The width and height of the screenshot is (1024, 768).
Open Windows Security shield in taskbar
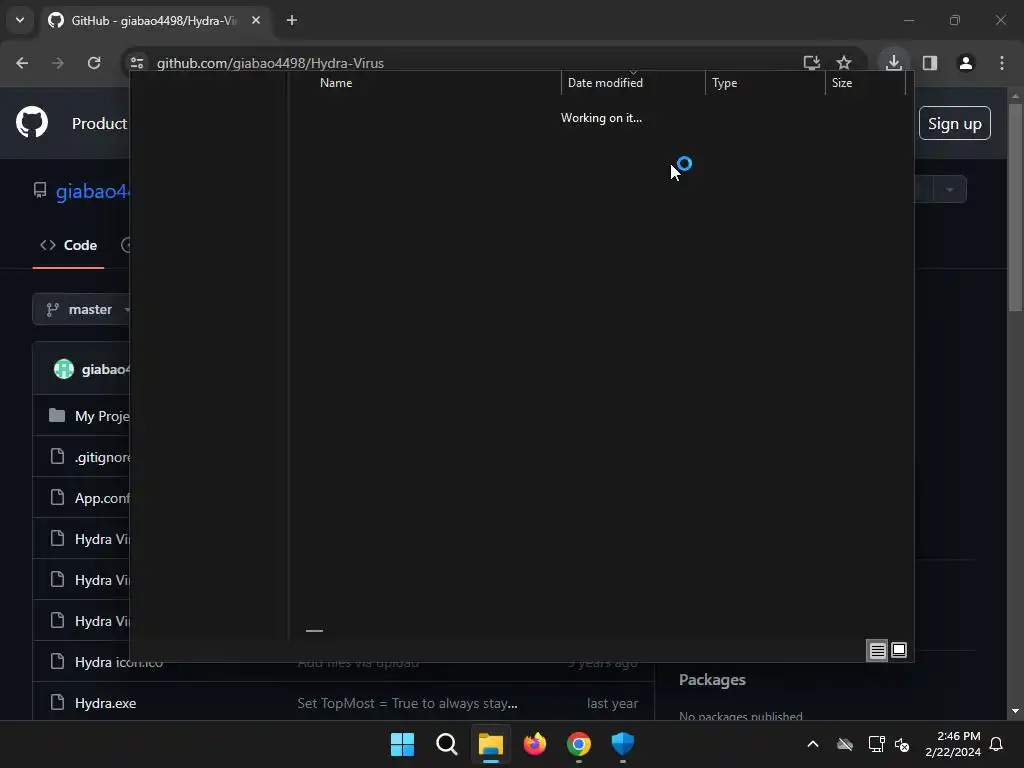[622, 744]
